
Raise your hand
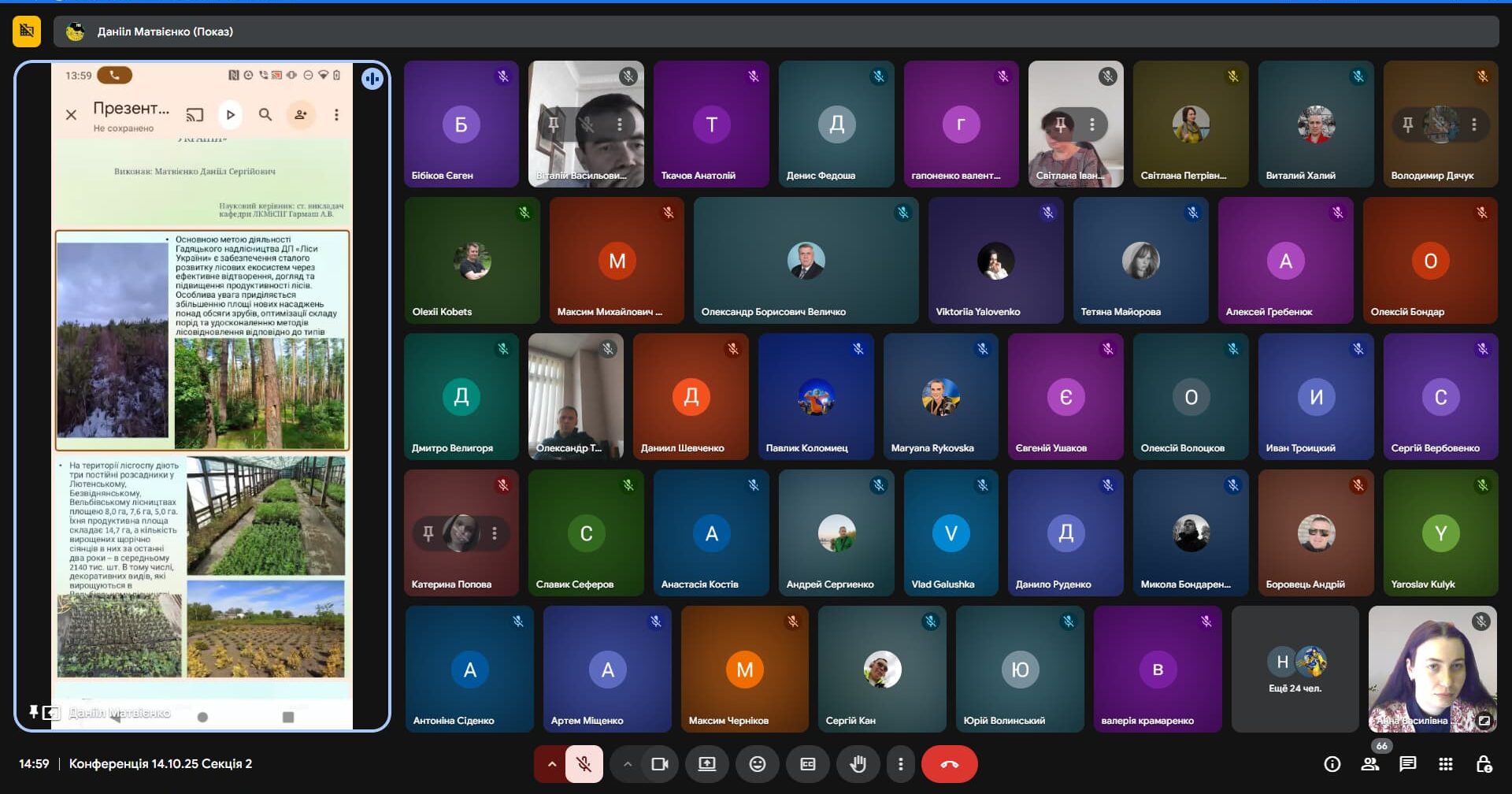pos(858,764)
